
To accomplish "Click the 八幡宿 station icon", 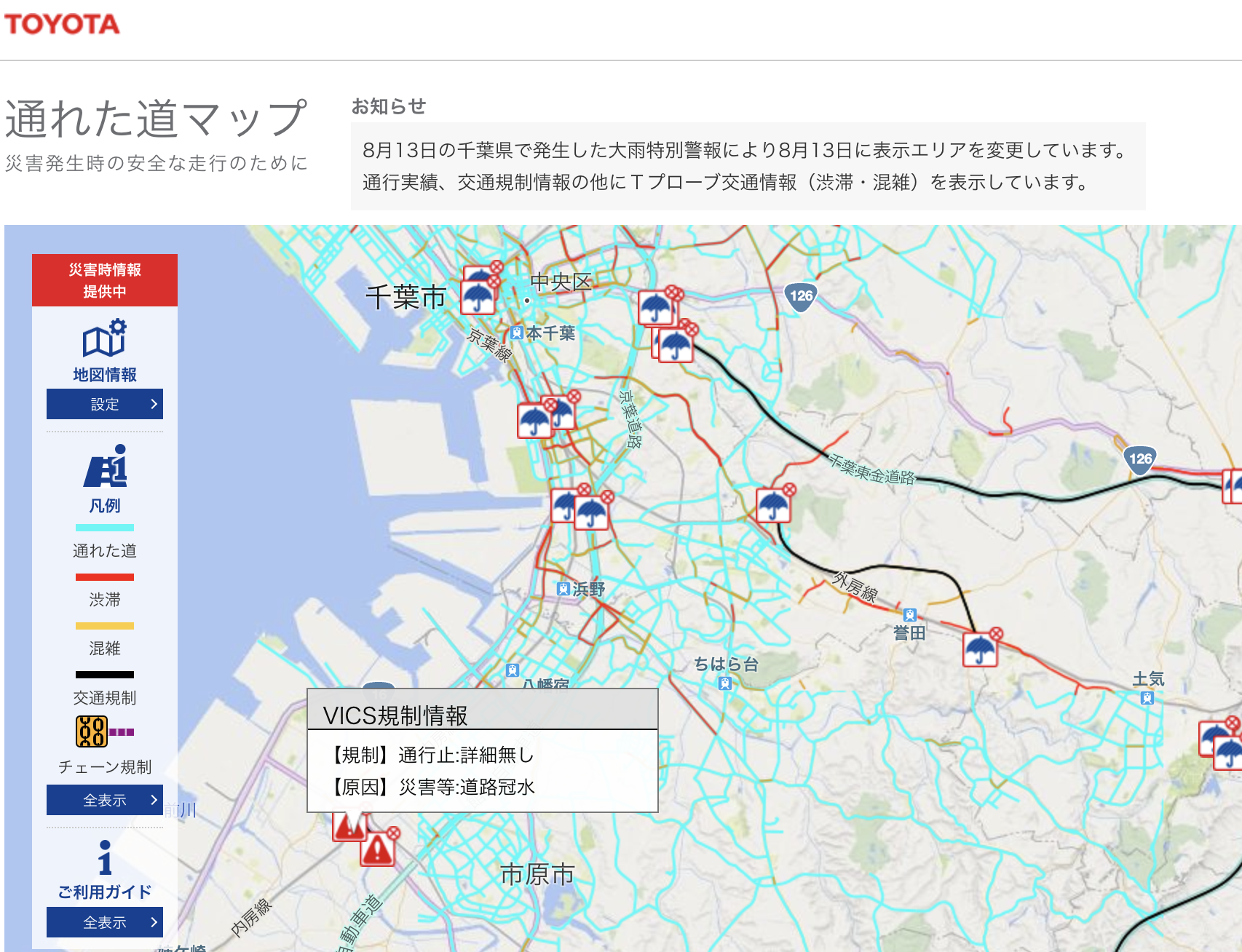I will coord(513,670).
